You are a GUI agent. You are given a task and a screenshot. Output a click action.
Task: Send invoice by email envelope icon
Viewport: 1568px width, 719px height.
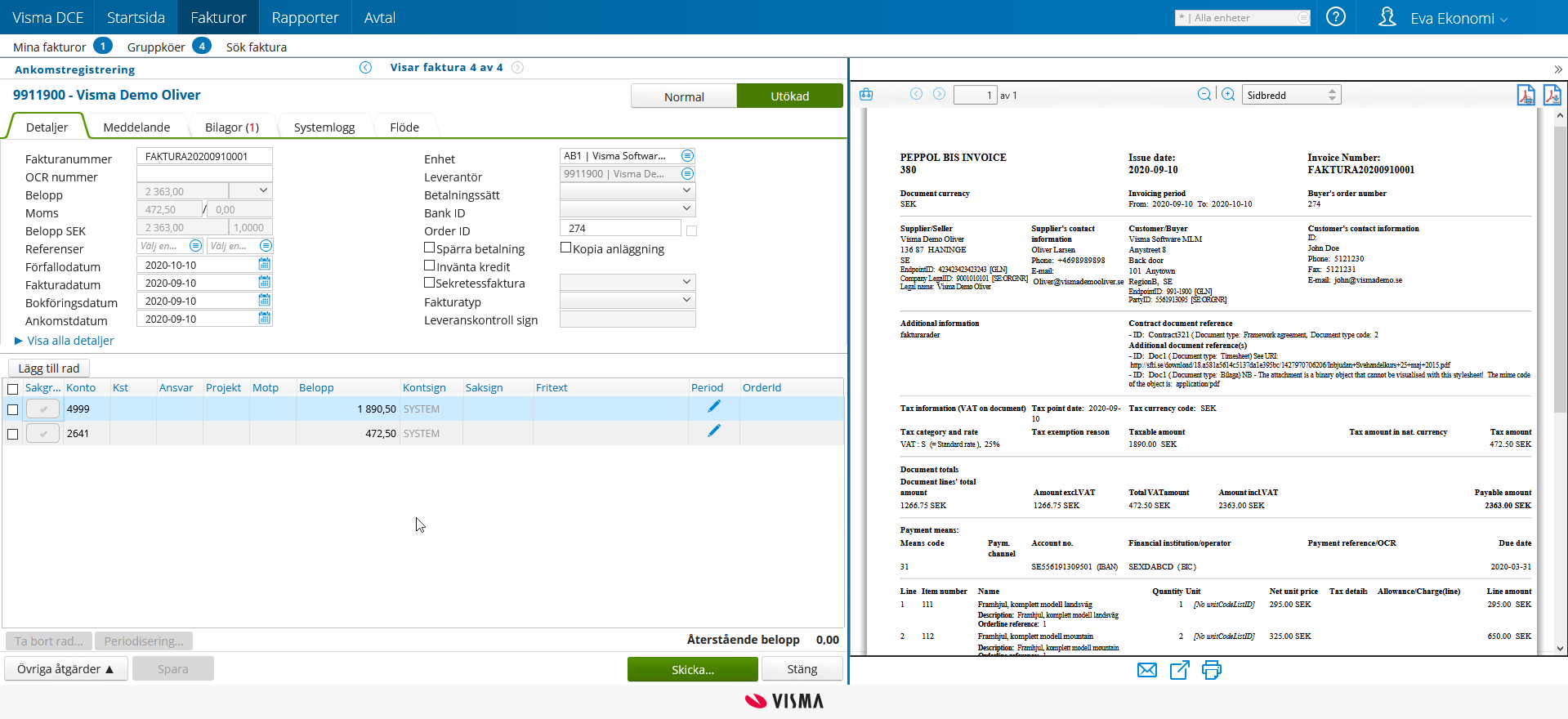coord(1147,670)
